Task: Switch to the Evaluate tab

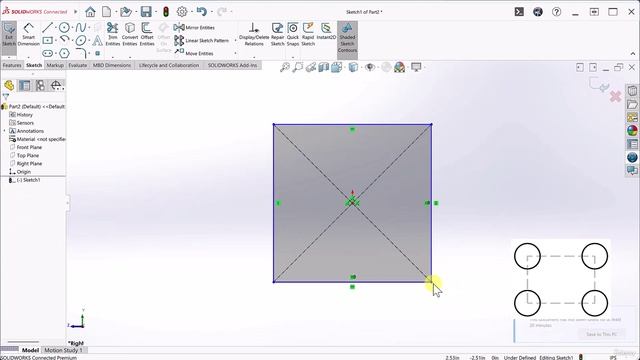Action: (78, 65)
